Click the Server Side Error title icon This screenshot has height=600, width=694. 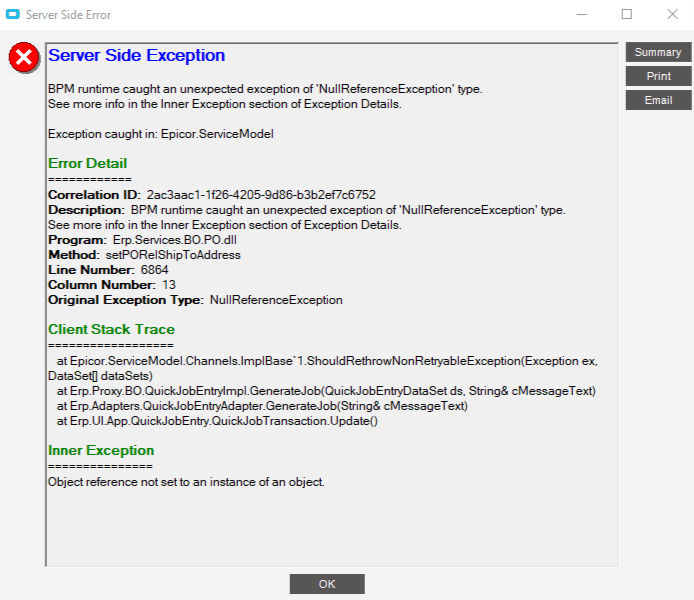[x=13, y=15]
